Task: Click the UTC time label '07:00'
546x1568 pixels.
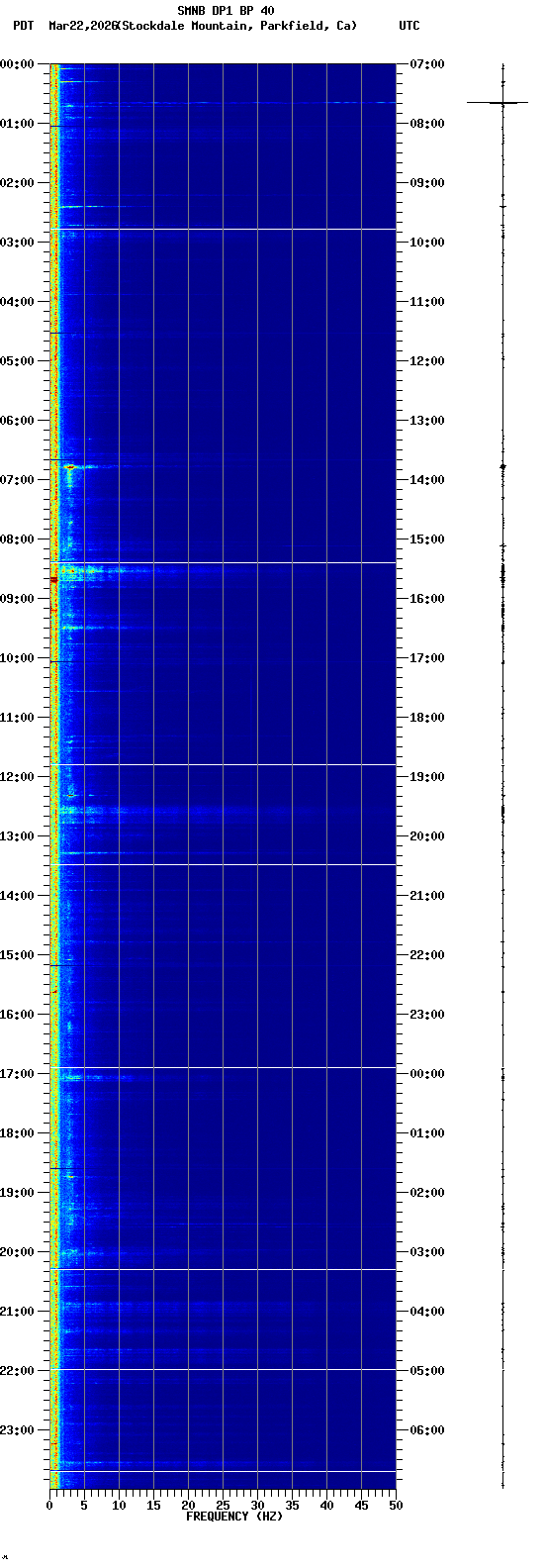Action: (x=427, y=64)
